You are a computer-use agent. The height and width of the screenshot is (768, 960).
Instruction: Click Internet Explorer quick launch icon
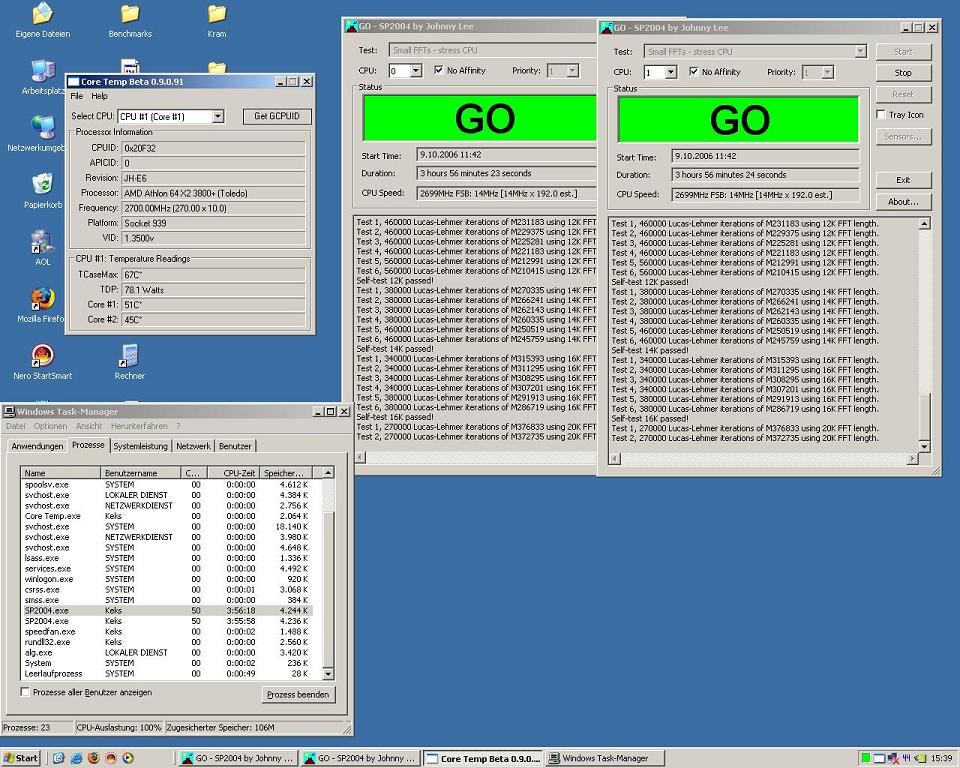tap(76, 758)
